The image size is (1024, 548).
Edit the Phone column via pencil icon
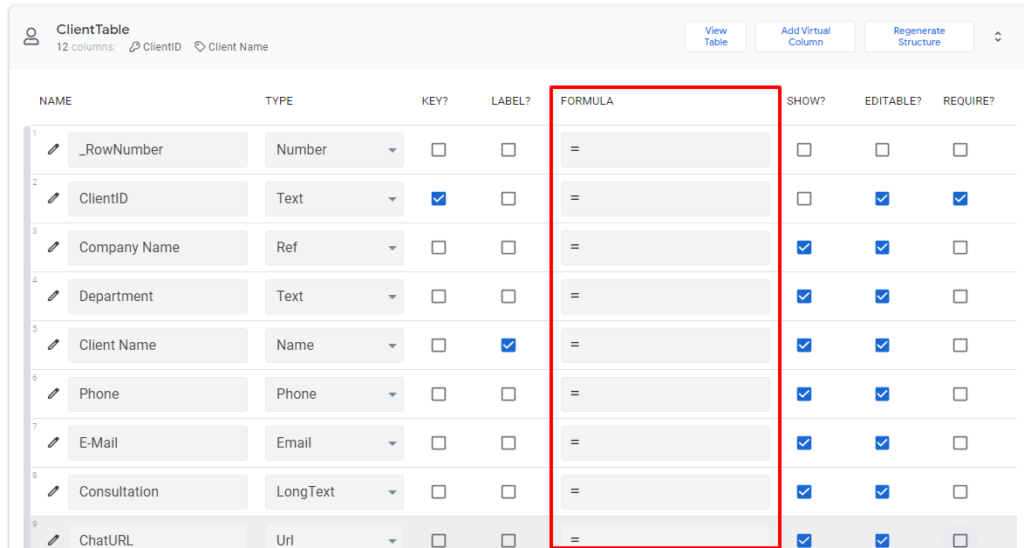pyautogui.click(x=53, y=394)
